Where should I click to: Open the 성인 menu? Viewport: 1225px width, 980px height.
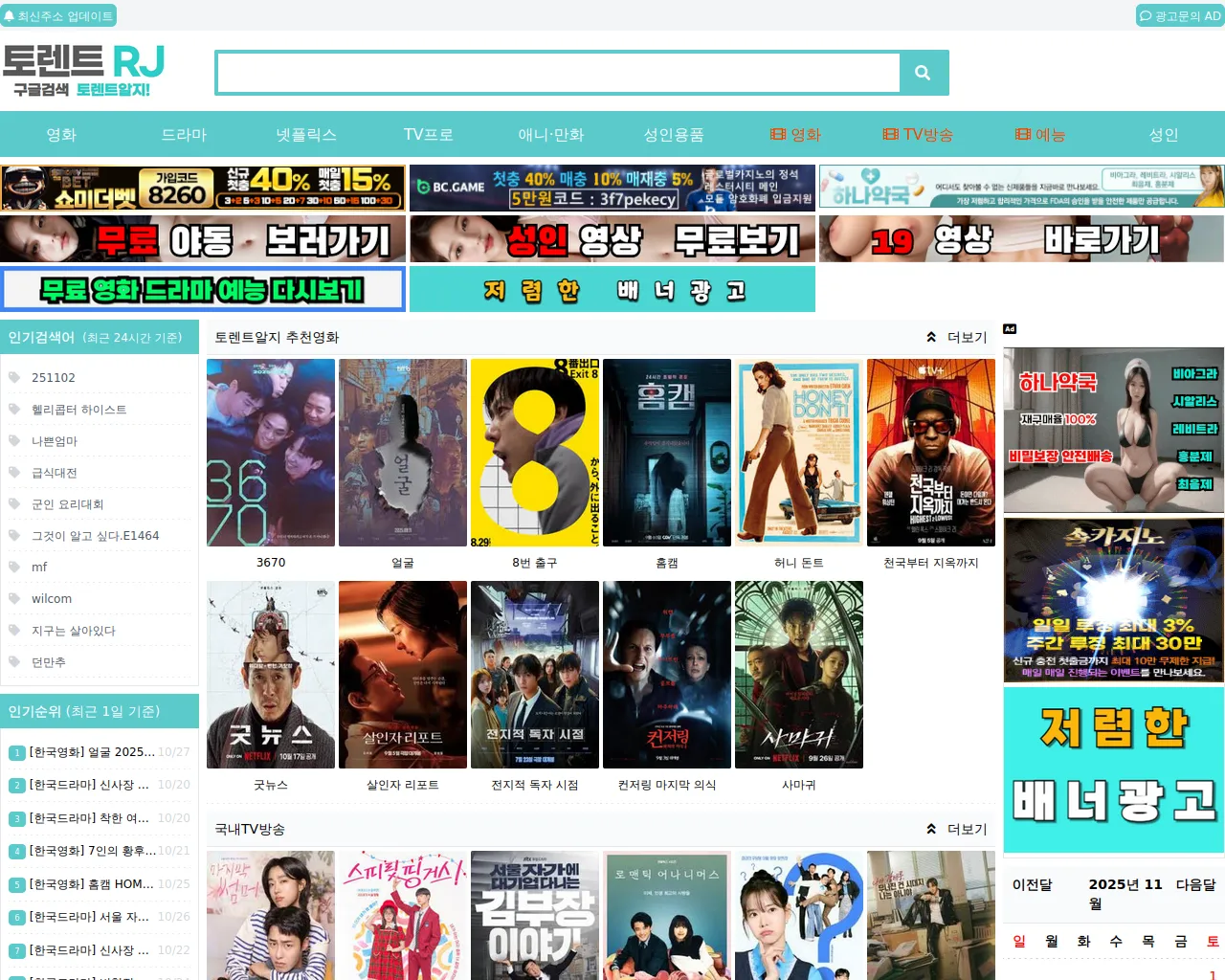tap(1164, 135)
